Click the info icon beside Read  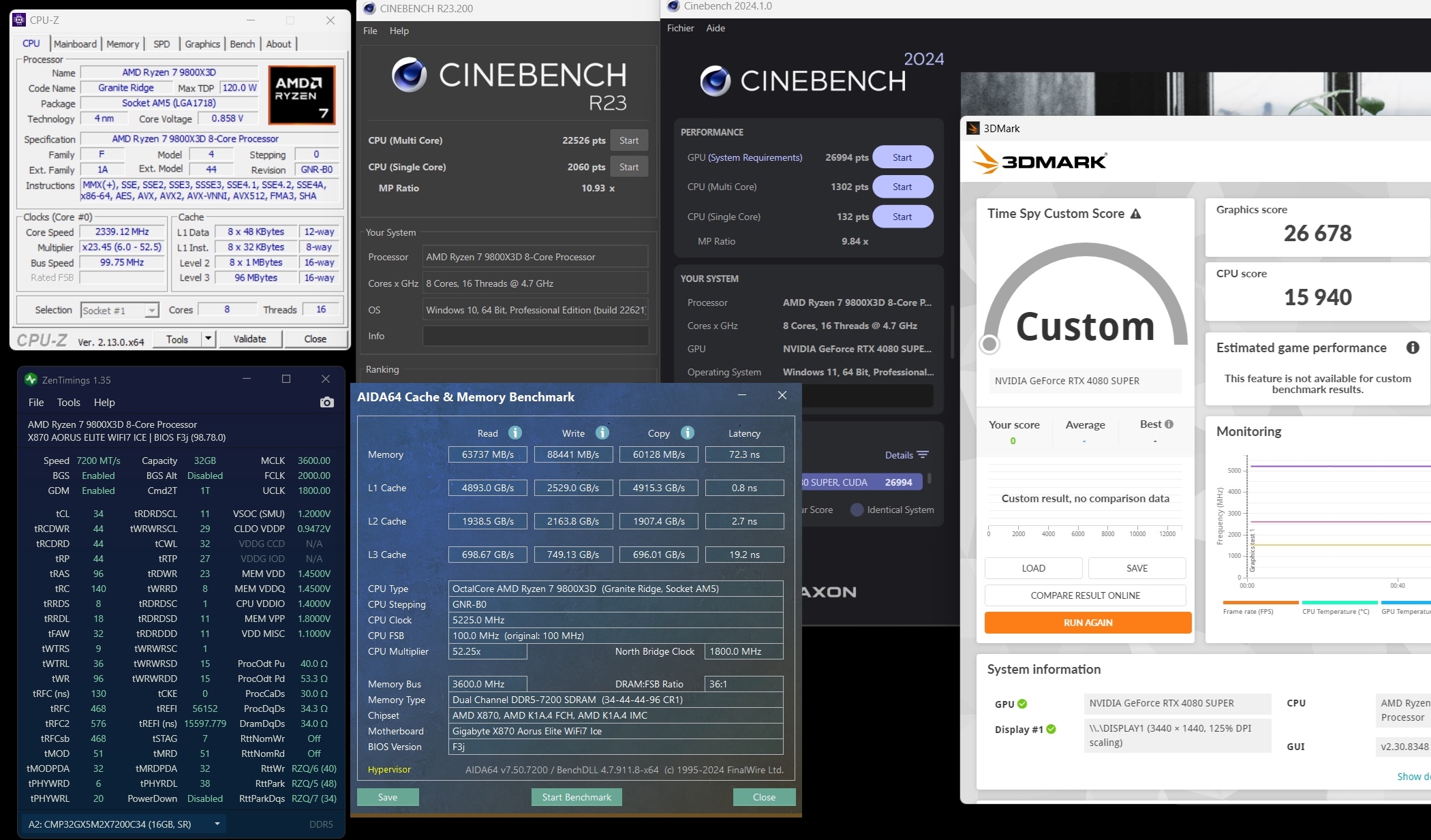pyautogui.click(x=515, y=433)
